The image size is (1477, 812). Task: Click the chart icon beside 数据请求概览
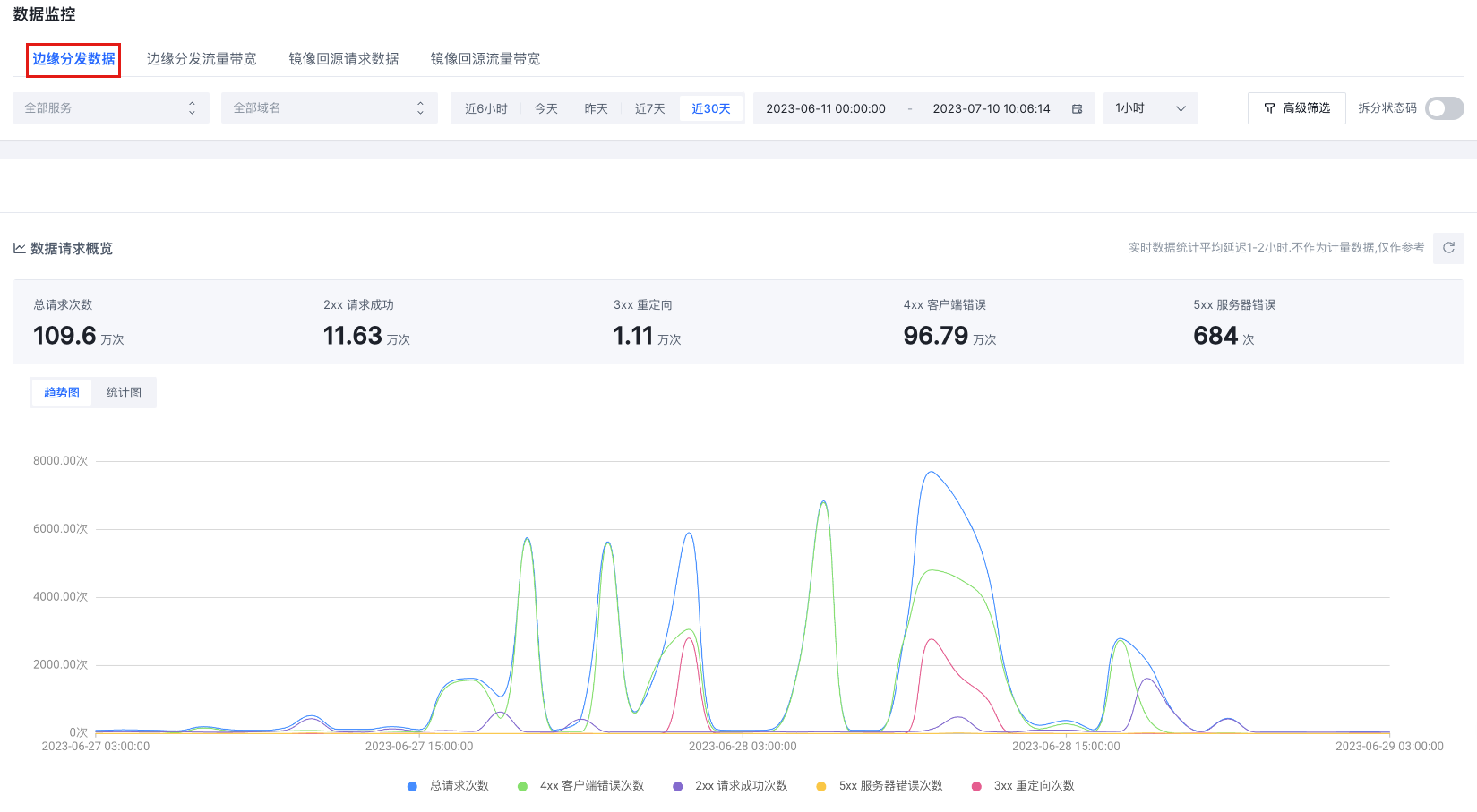tap(19, 248)
